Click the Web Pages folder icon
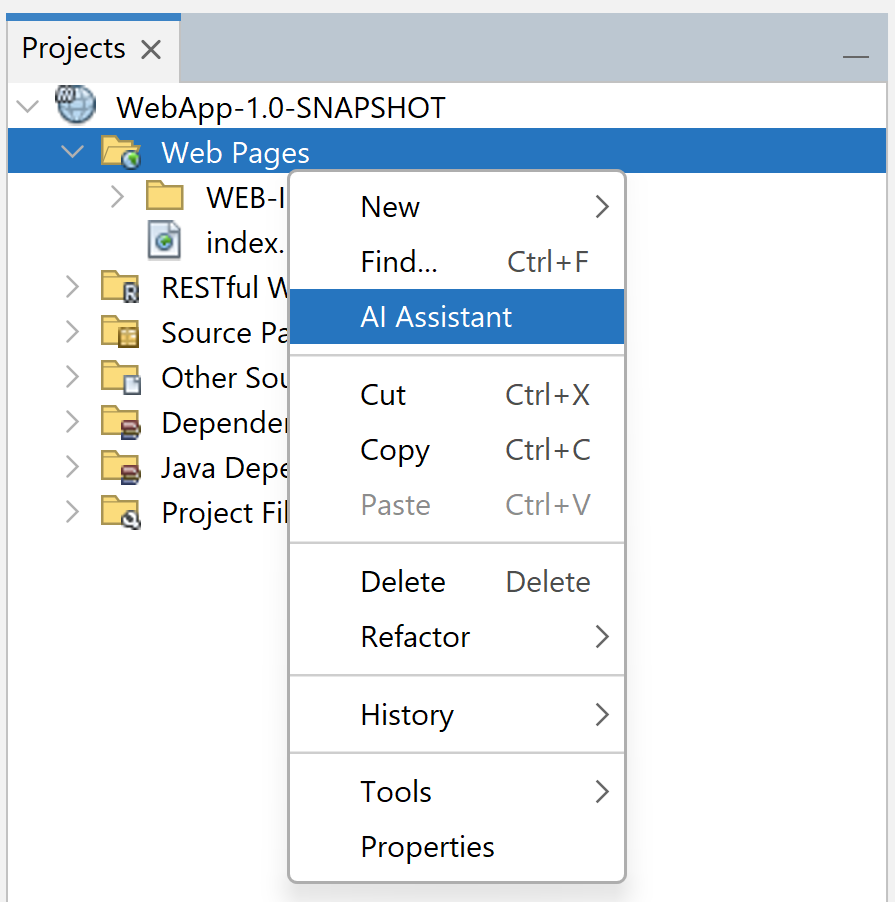Viewport: 895px width, 902px height. pos(120,153)
